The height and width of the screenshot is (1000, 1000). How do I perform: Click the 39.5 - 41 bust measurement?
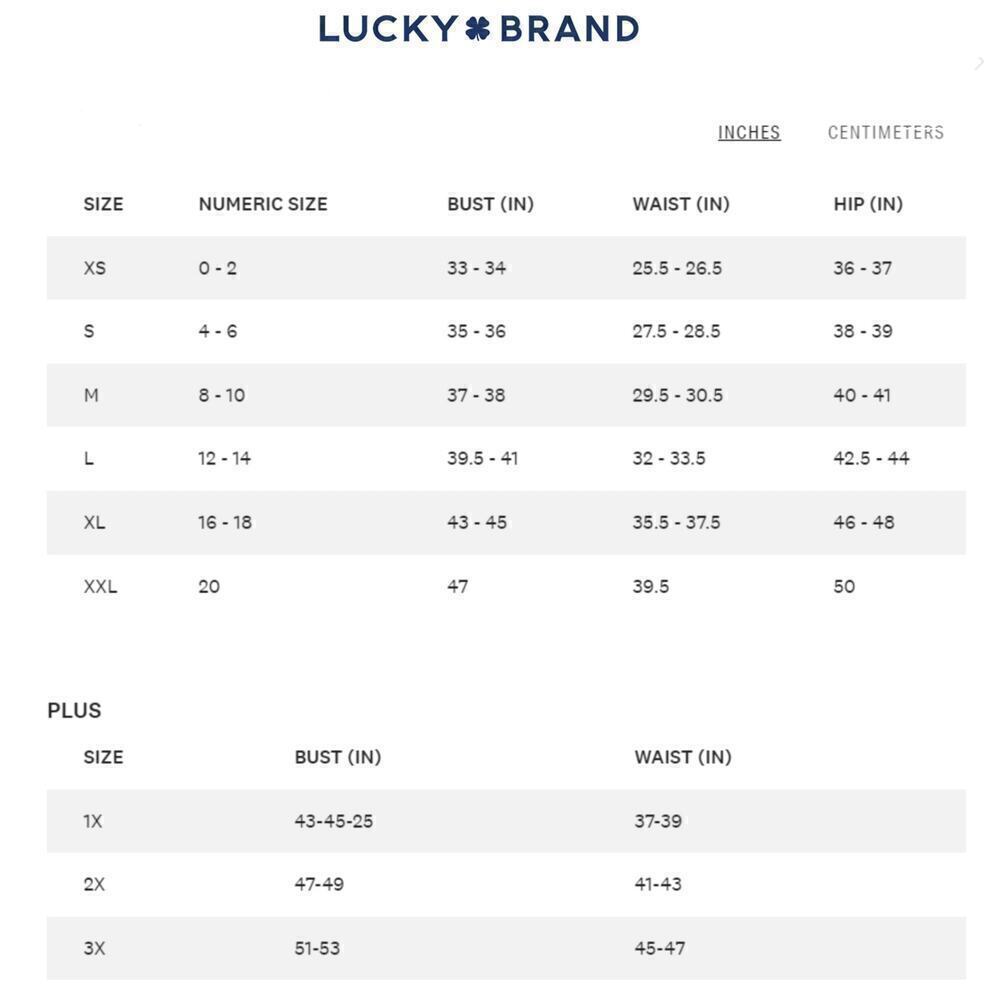coord(482,458)
